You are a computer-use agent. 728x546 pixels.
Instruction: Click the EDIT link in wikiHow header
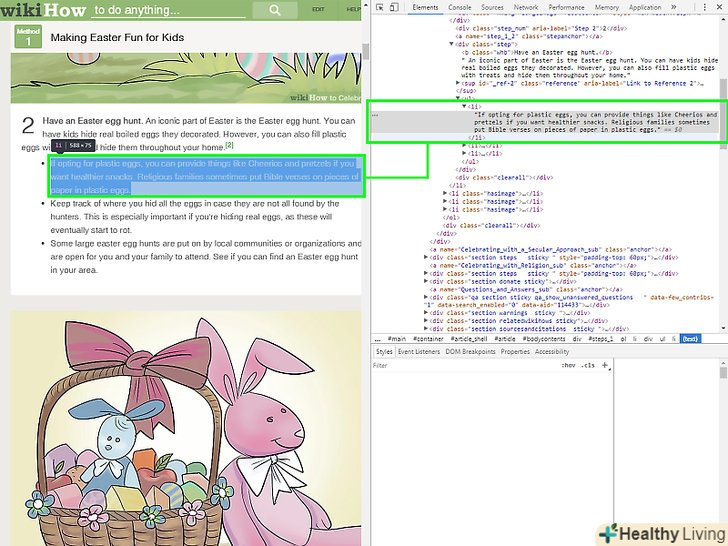click(318, 9)
